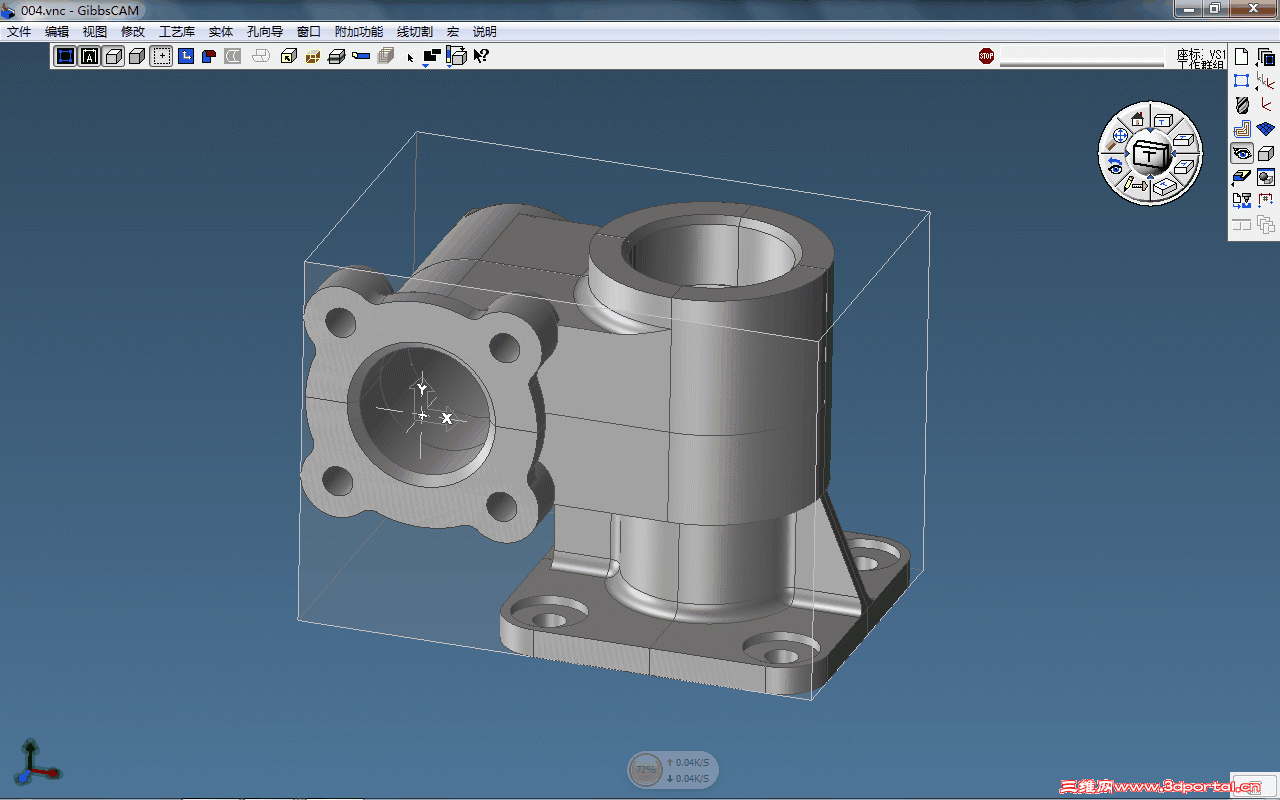This screenshot has height=800, width=1280.
Task: Click the XYZ axis triad in corner
Action: point(36,761)
